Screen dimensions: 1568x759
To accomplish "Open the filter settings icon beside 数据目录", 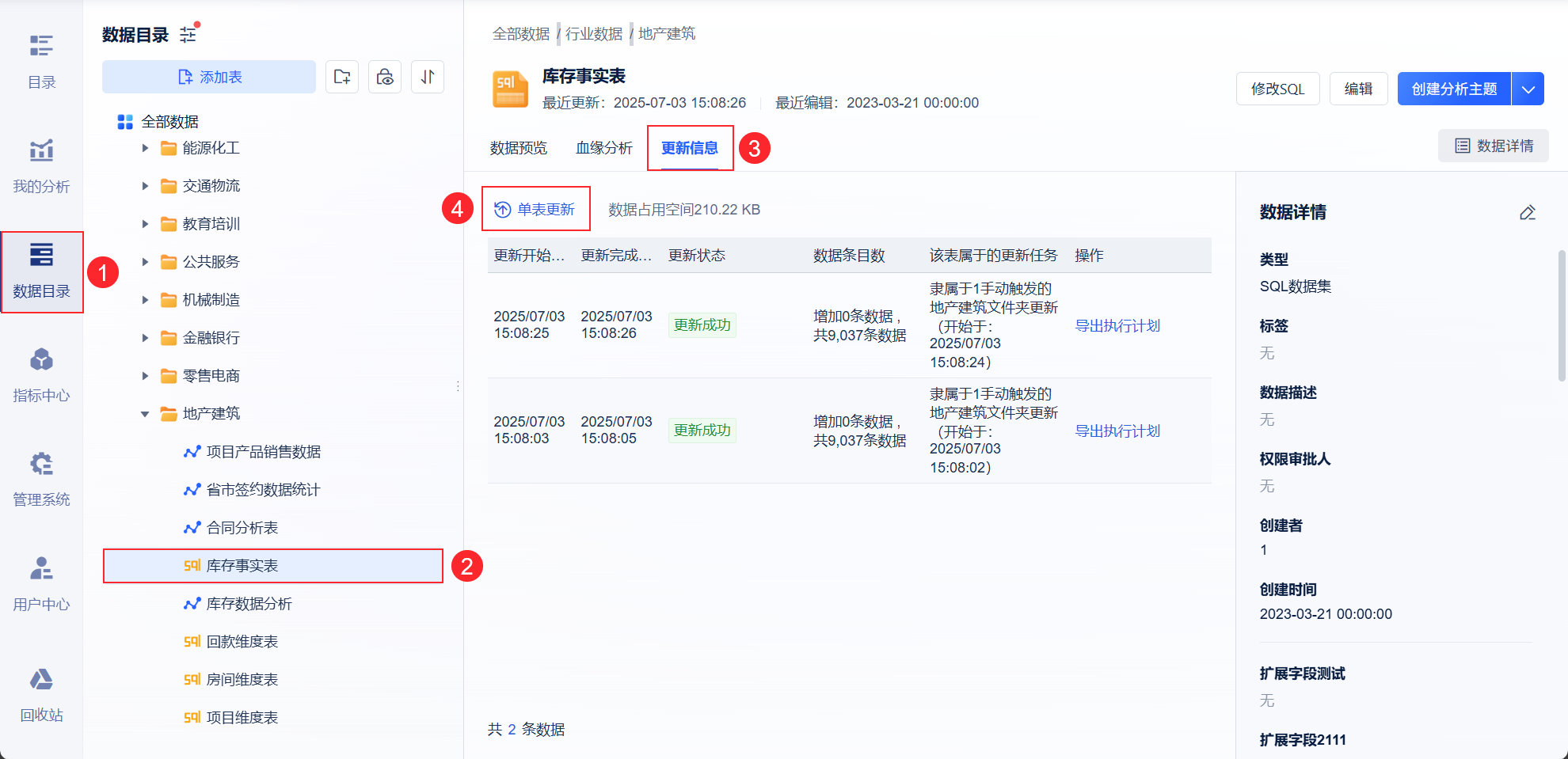I will (x=188, y=34).
